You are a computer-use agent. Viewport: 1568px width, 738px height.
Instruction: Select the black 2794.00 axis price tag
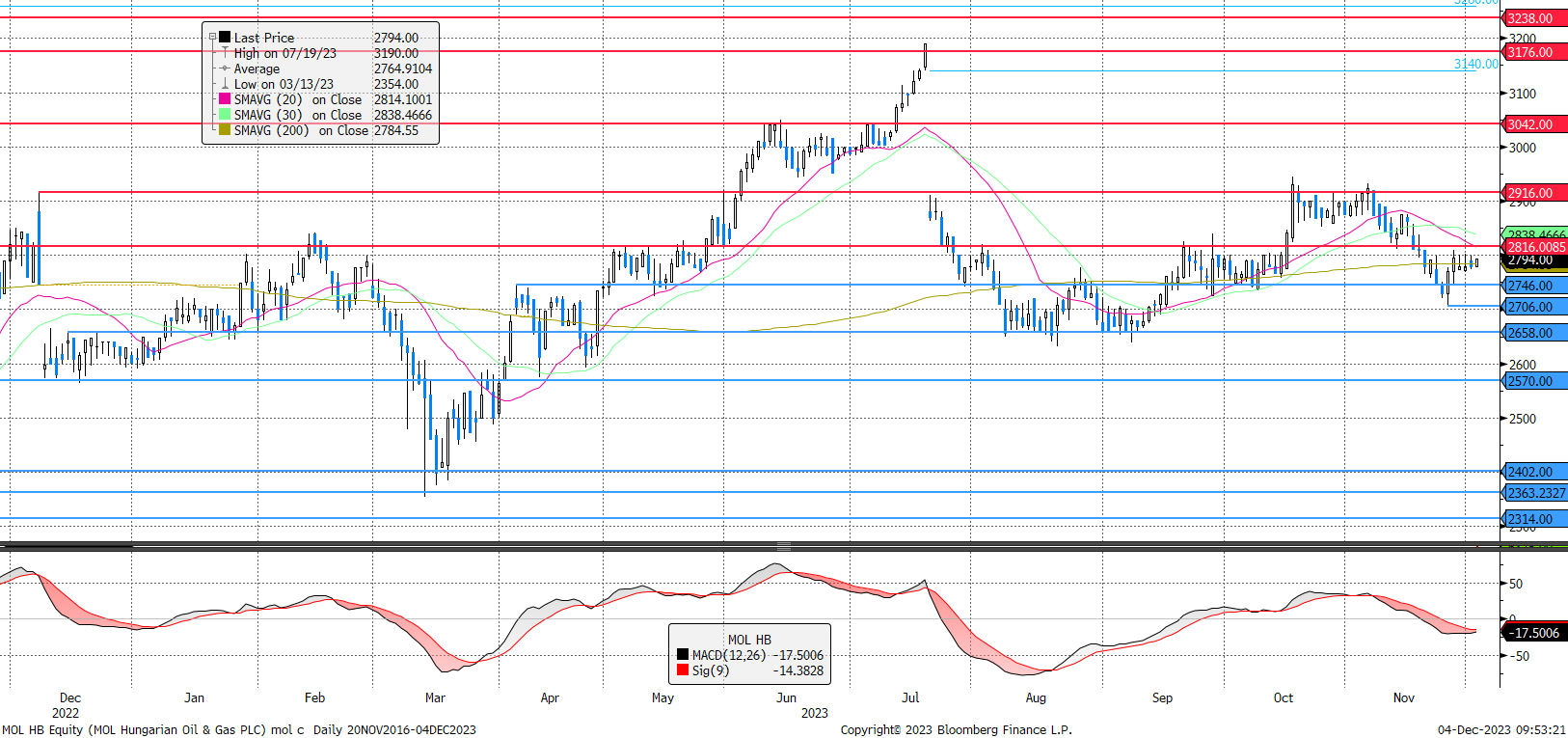pyautogui.click(x=1534, y=260)
